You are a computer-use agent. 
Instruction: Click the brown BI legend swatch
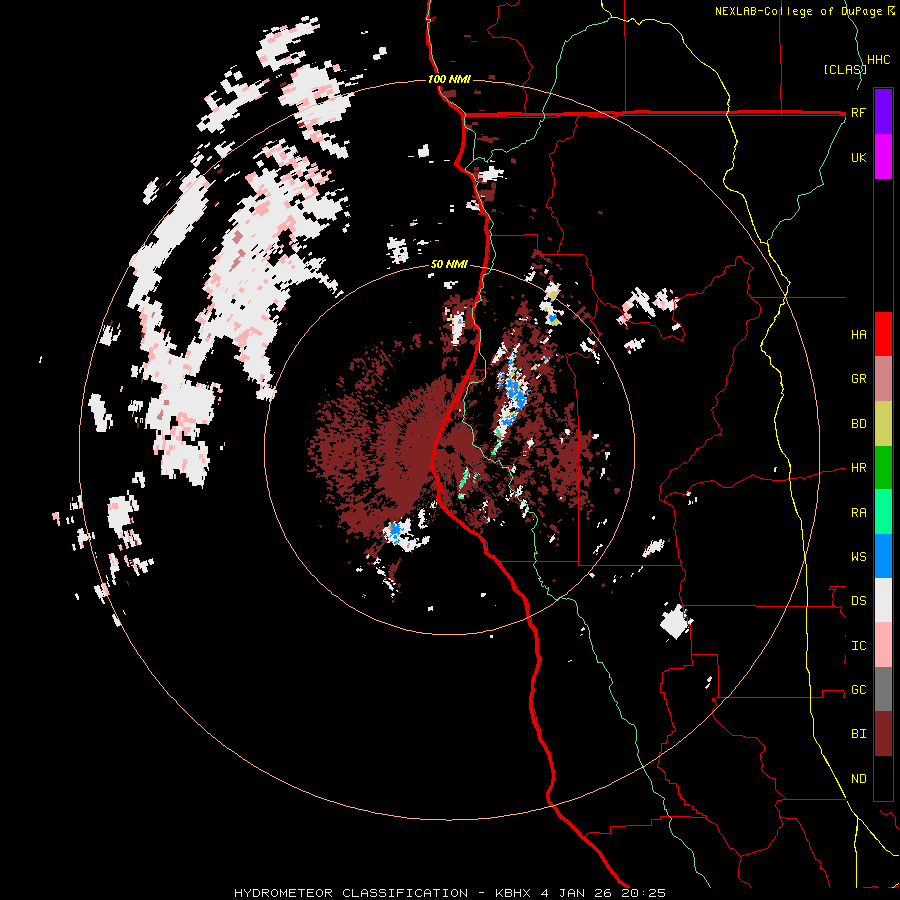pos(883,734)
